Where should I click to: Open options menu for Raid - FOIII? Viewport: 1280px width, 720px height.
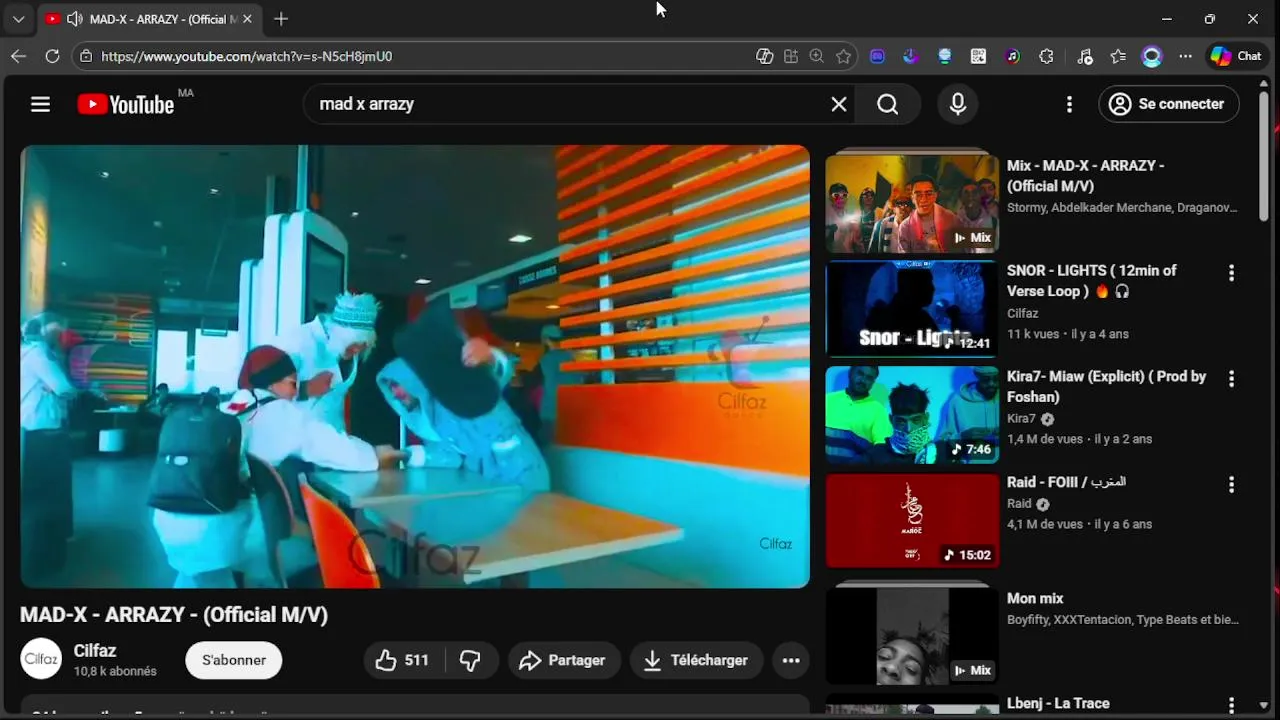click(x=1231, y=485)
